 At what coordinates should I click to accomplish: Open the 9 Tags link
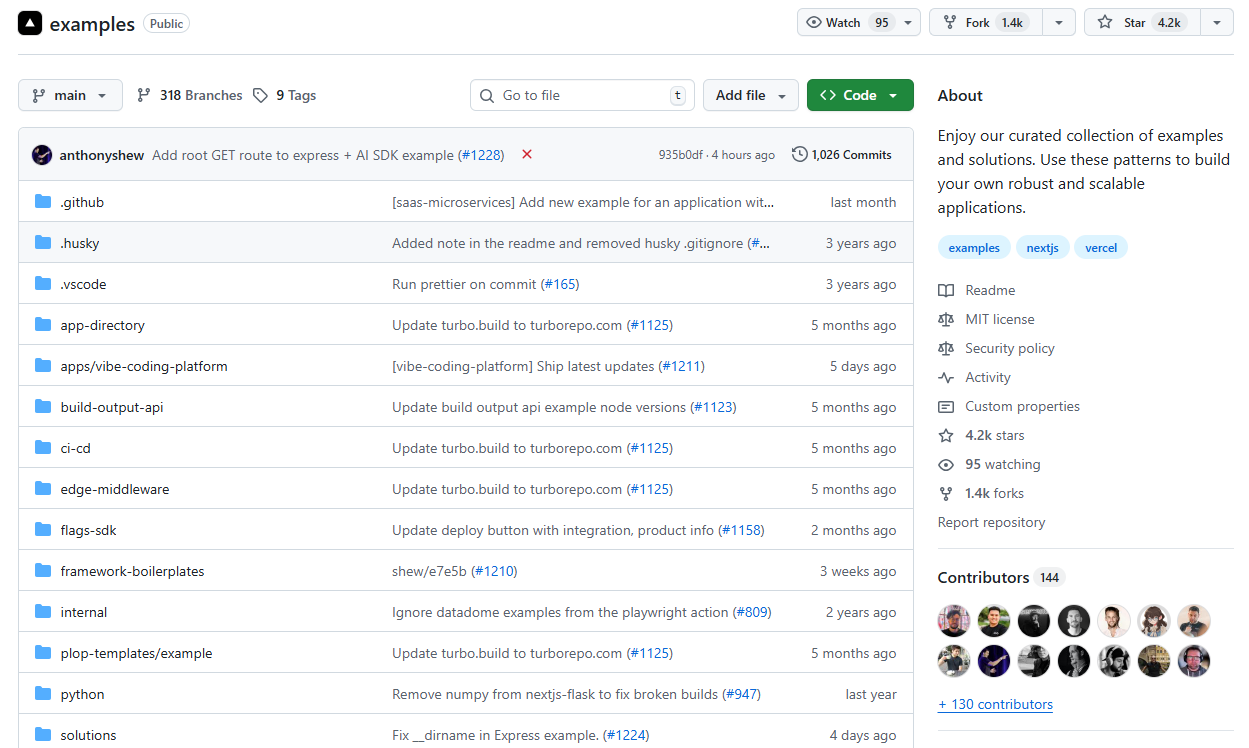point(284,95)
